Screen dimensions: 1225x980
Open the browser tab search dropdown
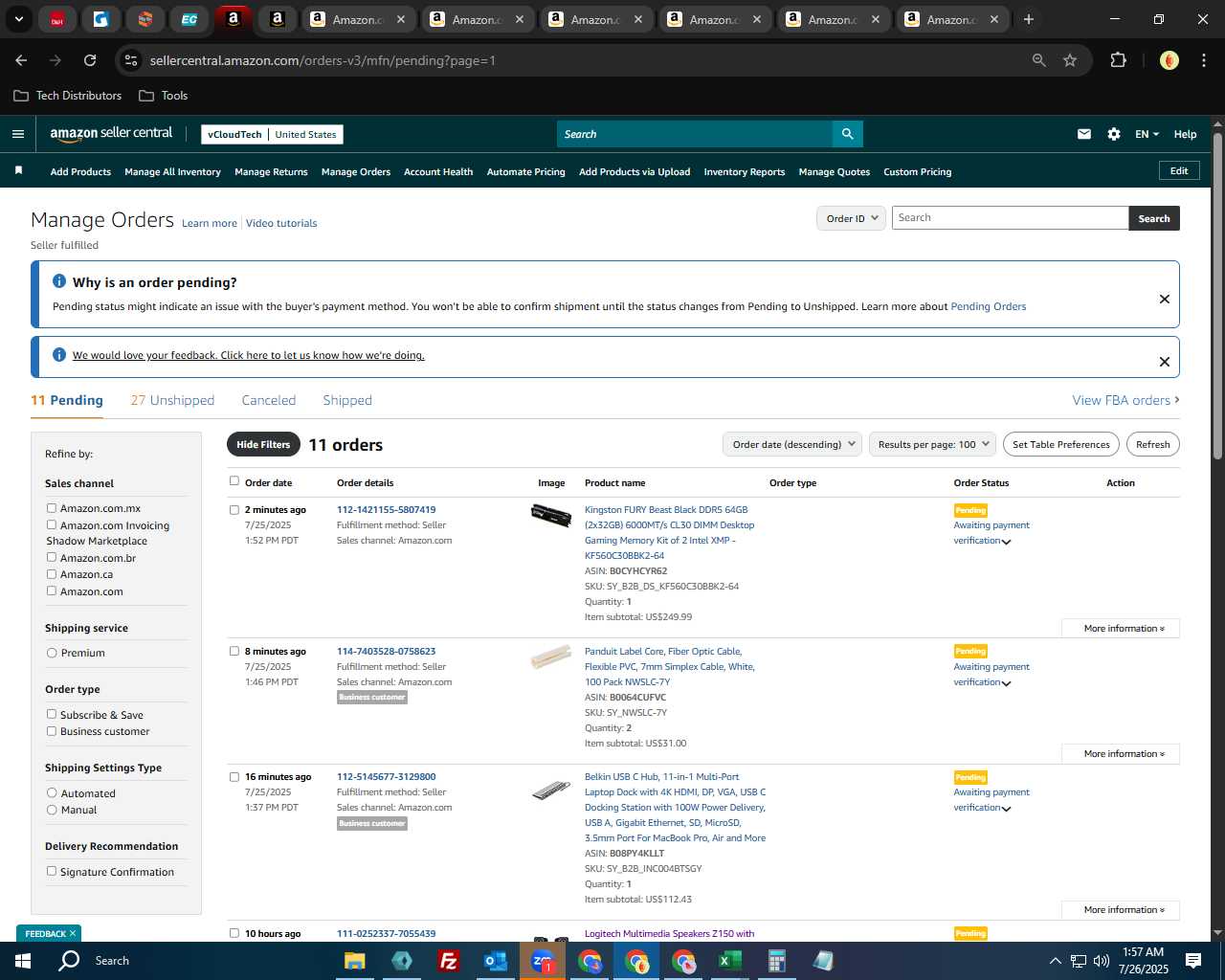click(18, 19)
